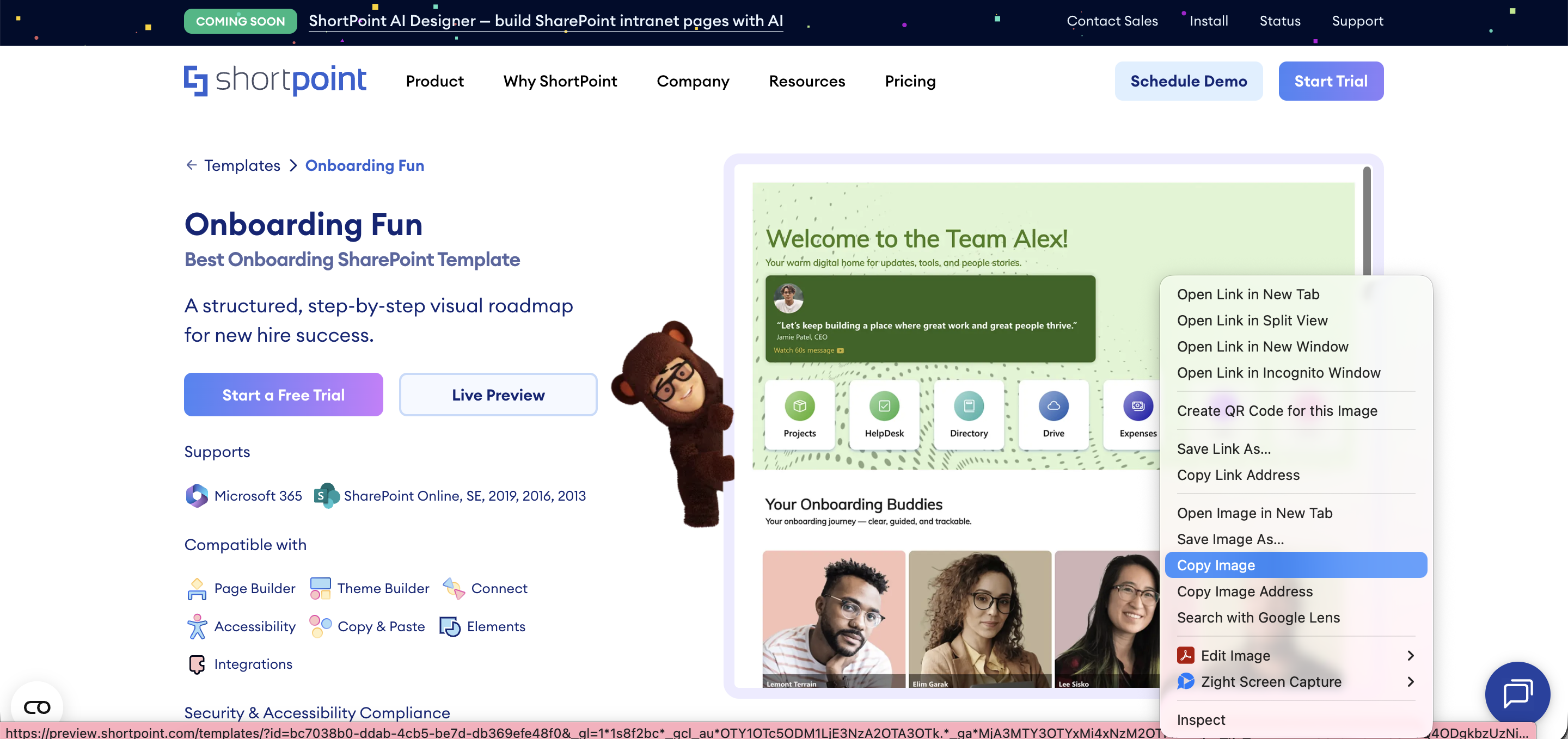
Task: Open the ShortPoint AI Designer announcement link
Action: tap(546, 21)
